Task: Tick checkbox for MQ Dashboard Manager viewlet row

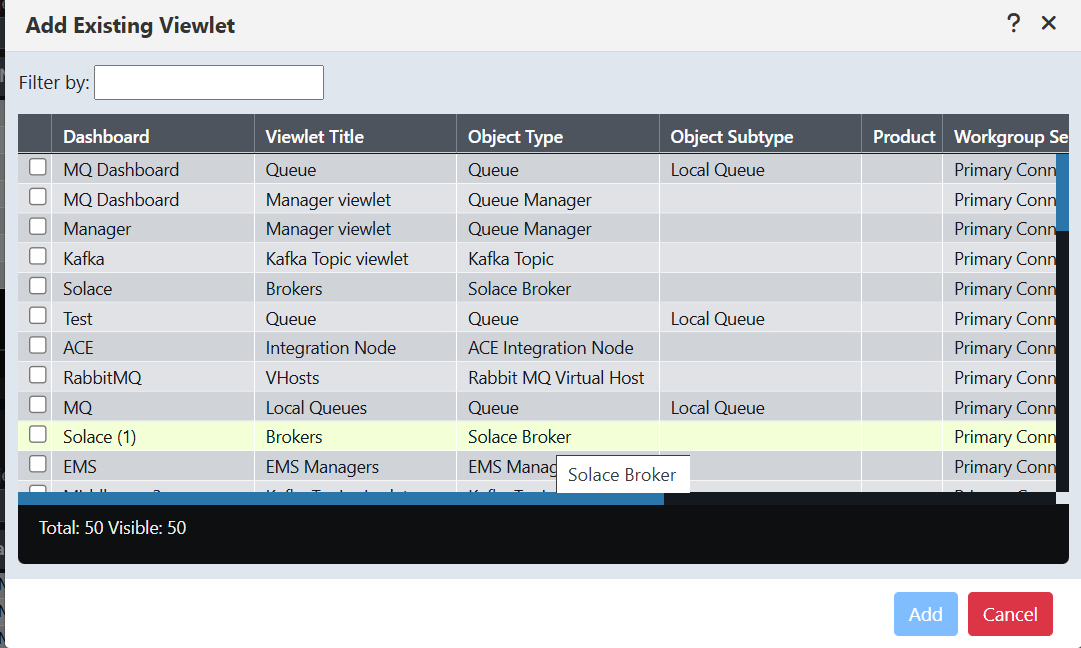Action: pos(38,197)
